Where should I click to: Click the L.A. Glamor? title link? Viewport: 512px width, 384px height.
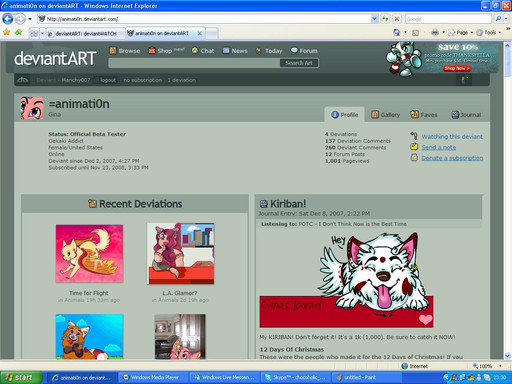pos(180,293)
